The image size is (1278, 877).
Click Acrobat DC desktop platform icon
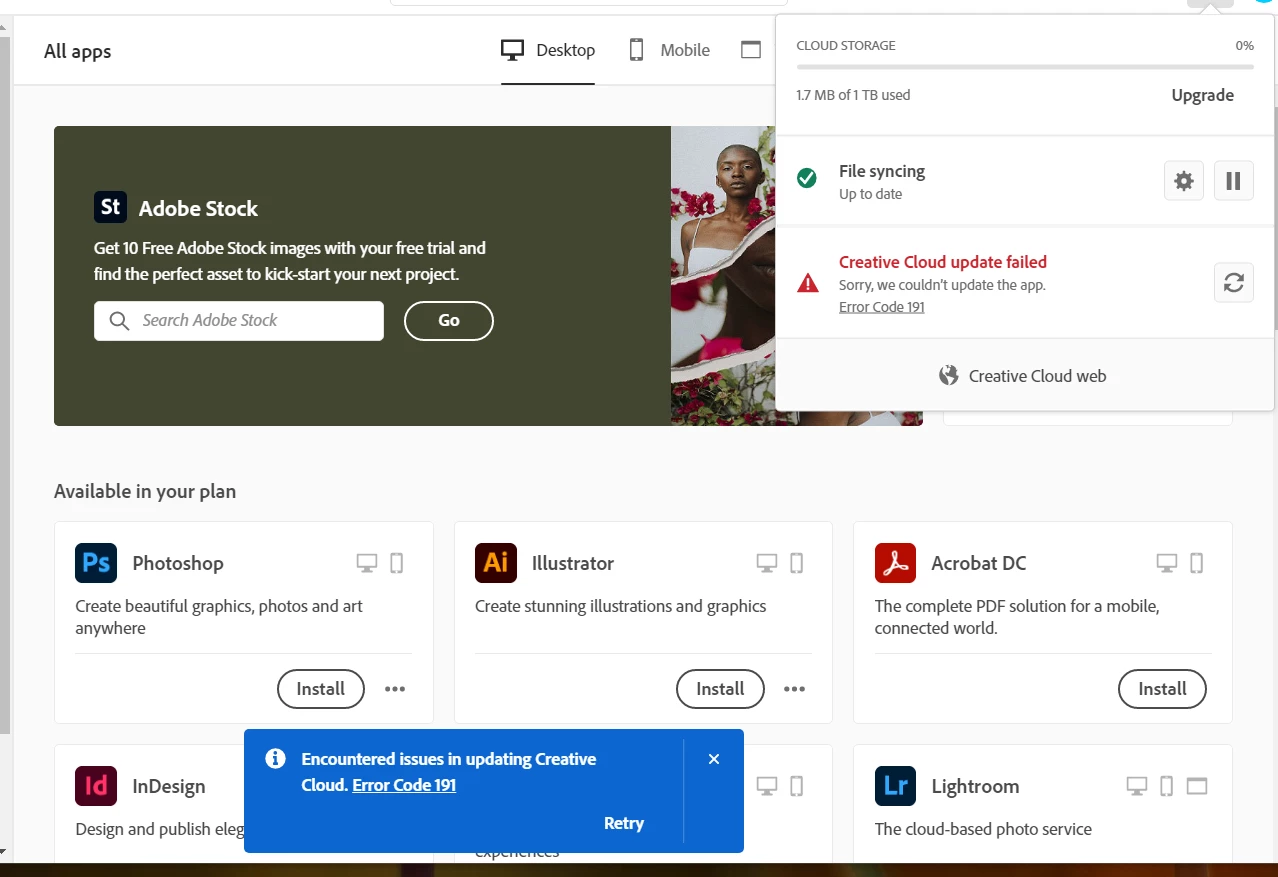1167,563
